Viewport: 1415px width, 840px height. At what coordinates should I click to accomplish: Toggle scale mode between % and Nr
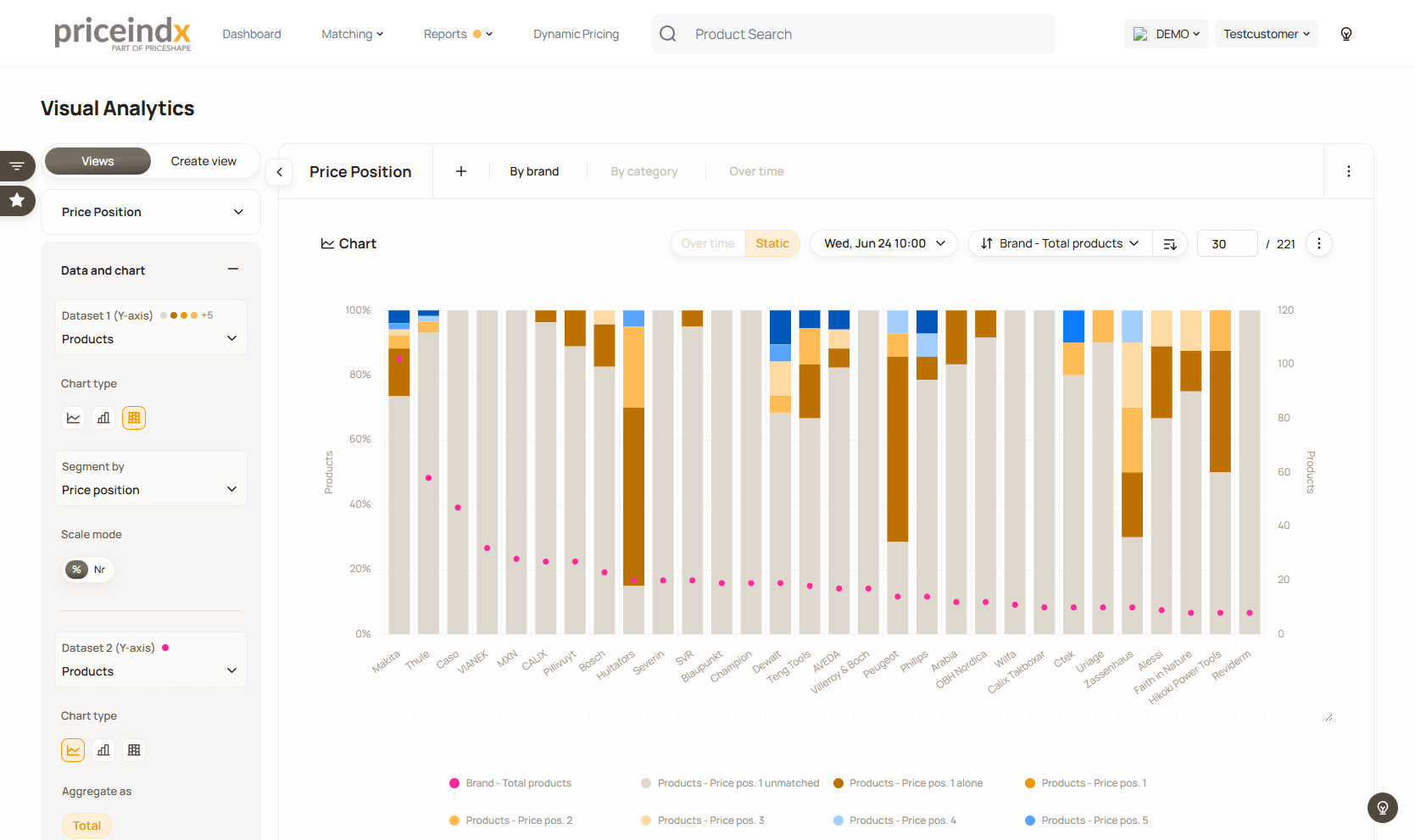(x=88, y=570)
